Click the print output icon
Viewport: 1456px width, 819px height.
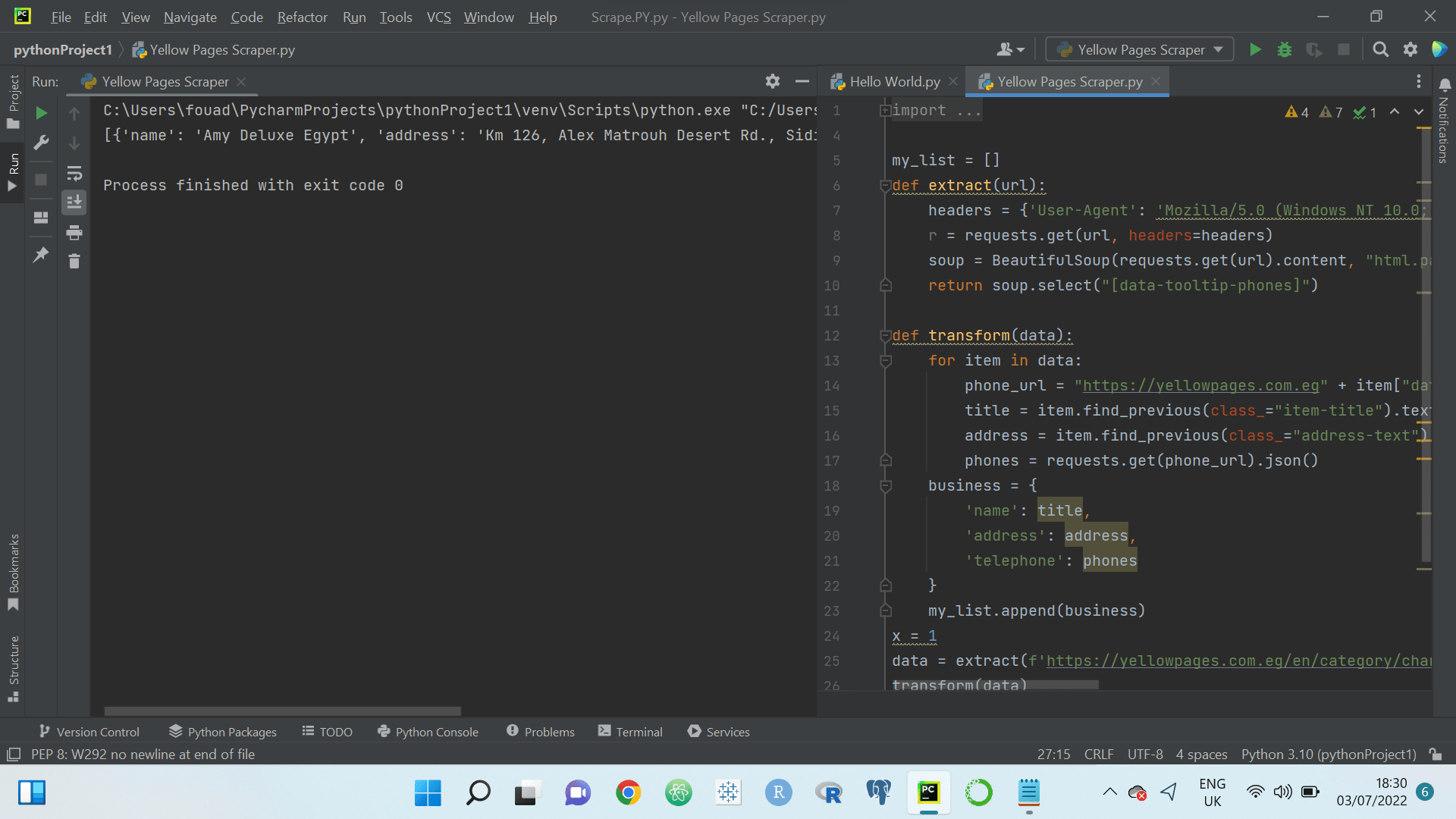[x=74, y=233]
